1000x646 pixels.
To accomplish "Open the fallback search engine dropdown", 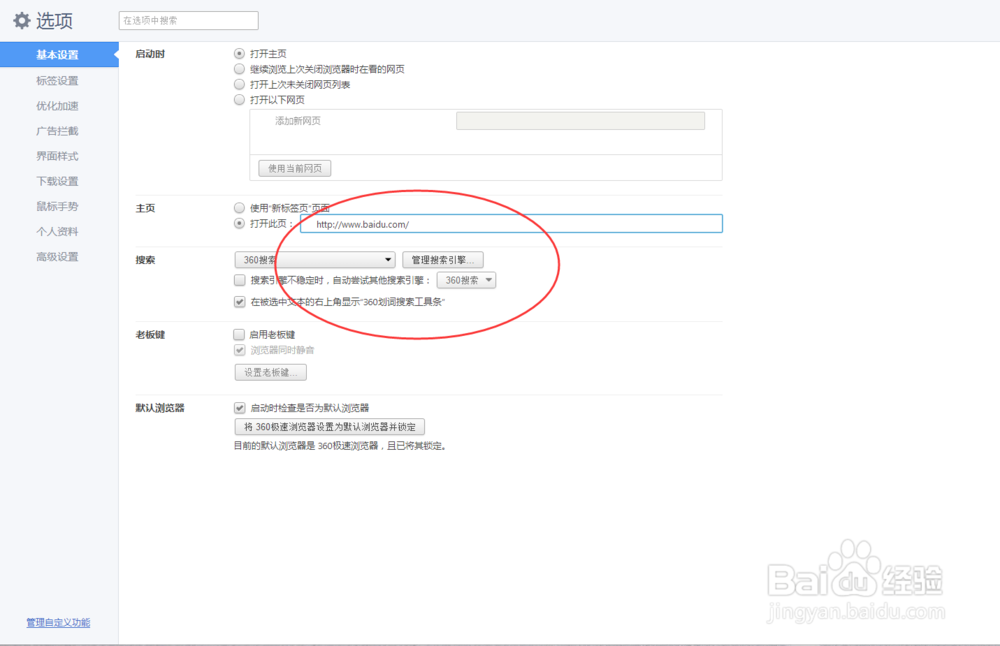I will tap(466, 280).
